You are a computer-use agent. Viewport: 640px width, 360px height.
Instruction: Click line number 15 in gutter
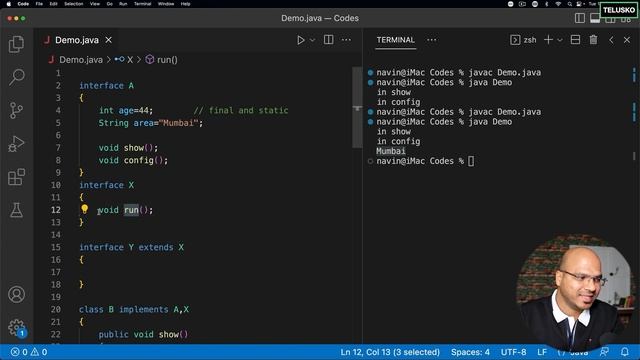click(x=56, y=247)
